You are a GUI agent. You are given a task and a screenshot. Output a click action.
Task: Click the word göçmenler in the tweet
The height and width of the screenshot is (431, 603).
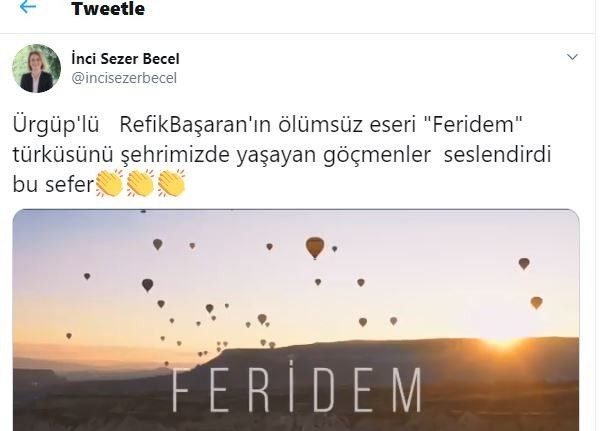(377, 156)
